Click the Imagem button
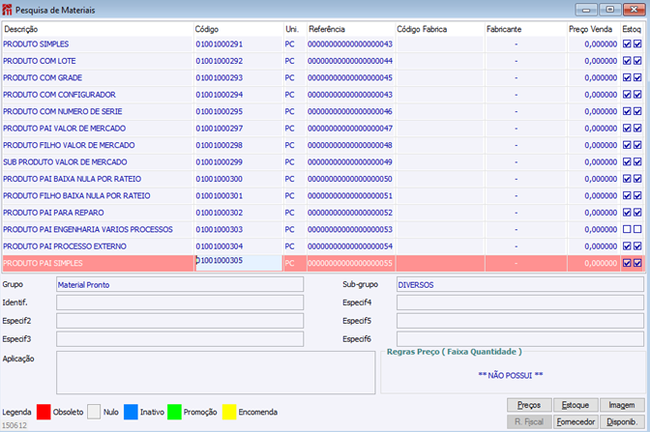This screenshot has width=650, height=432. pyautogui.click(x=621, y=405)
